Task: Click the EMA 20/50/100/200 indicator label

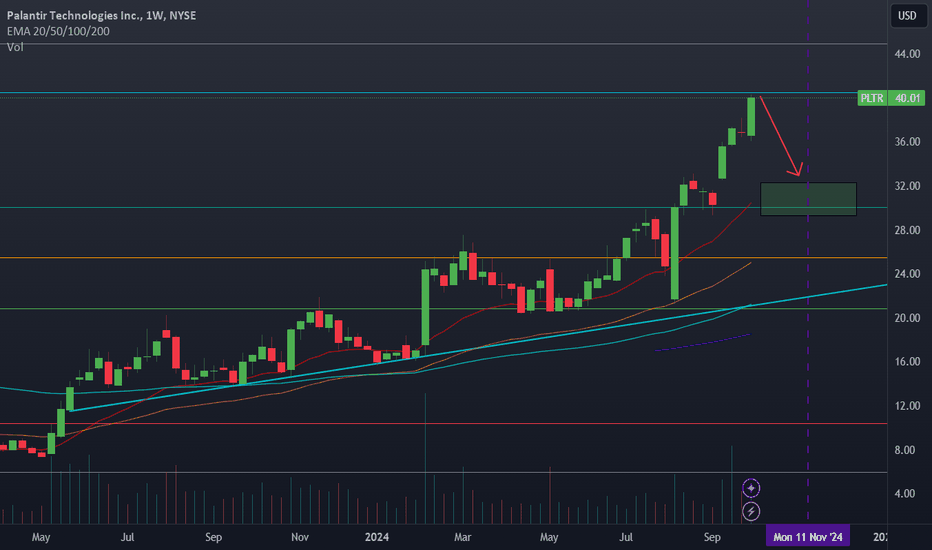Action: [58, 31]
